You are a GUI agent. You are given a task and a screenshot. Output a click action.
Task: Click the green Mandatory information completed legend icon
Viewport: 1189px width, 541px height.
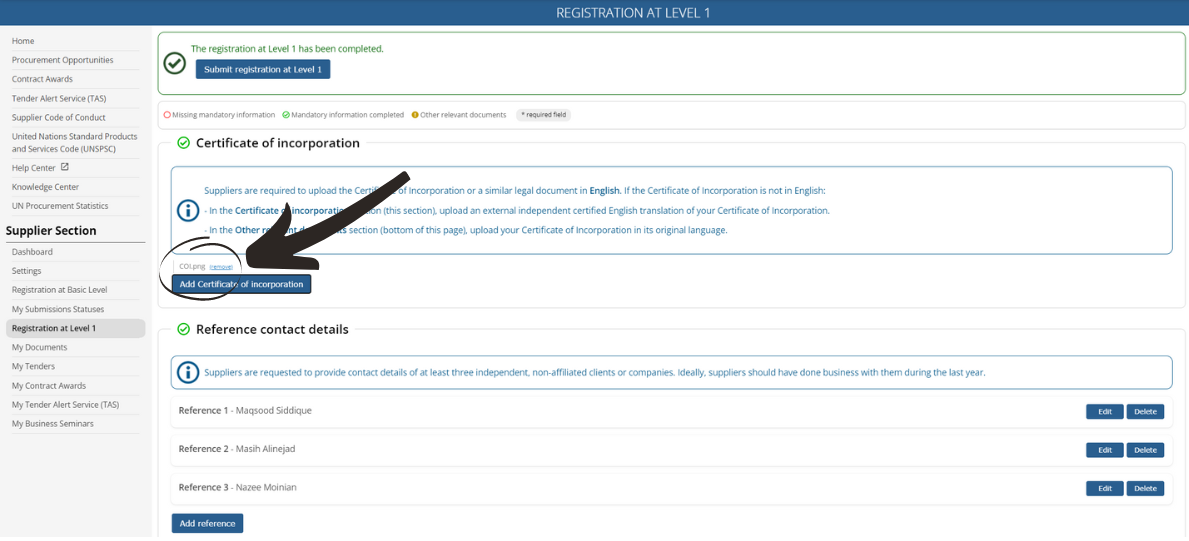(x=286, y=115)
